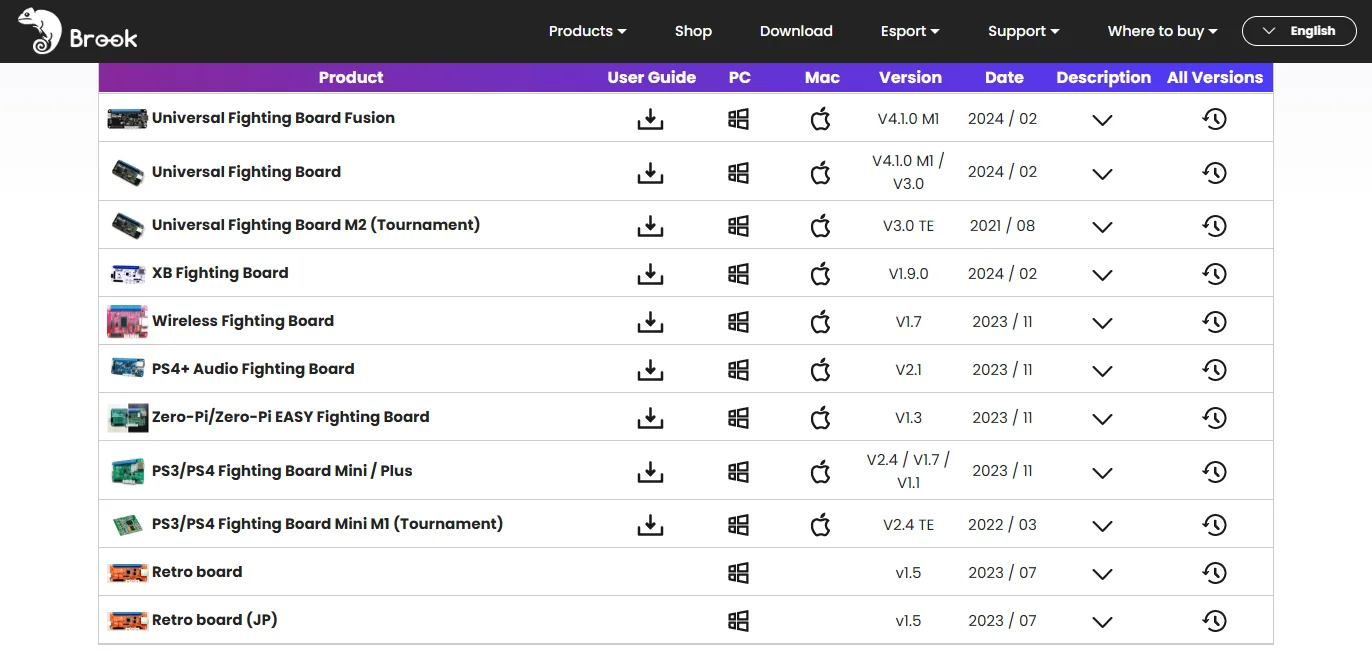Open version history for XB Fighting Board

click(x=1214, y=273)
